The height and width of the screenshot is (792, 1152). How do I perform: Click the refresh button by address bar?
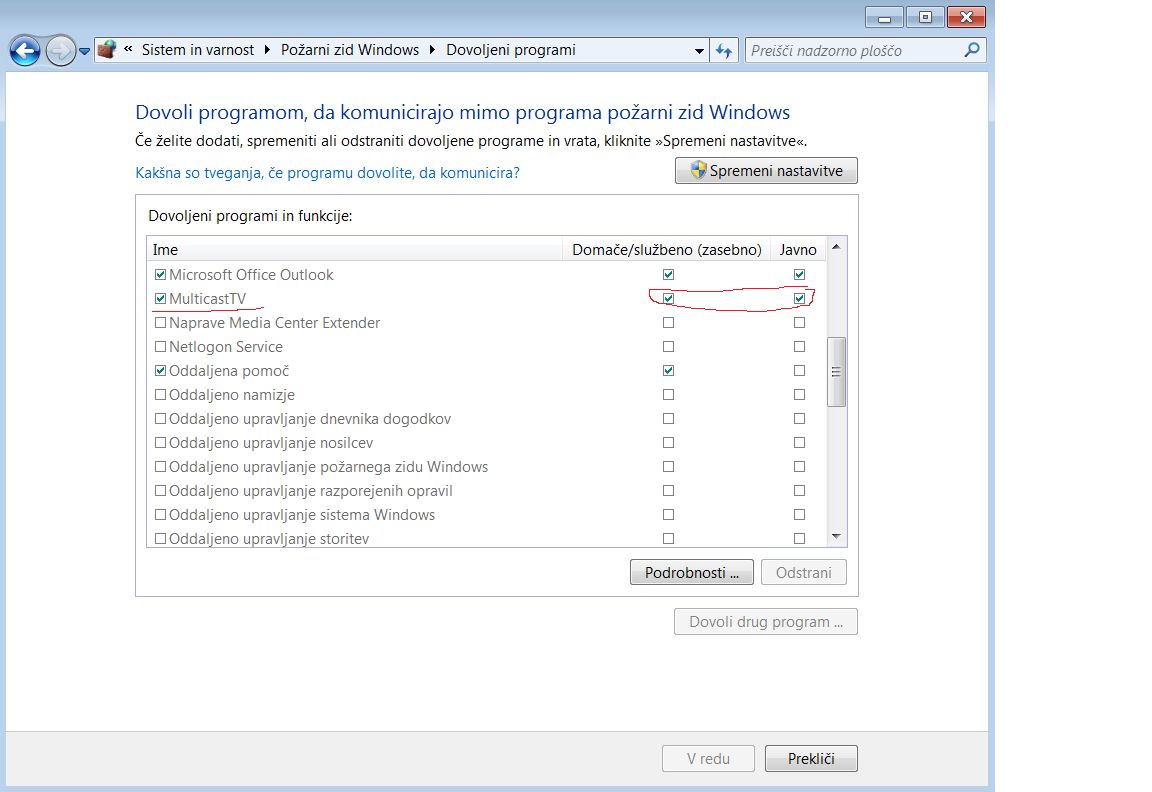click(724, 51)
